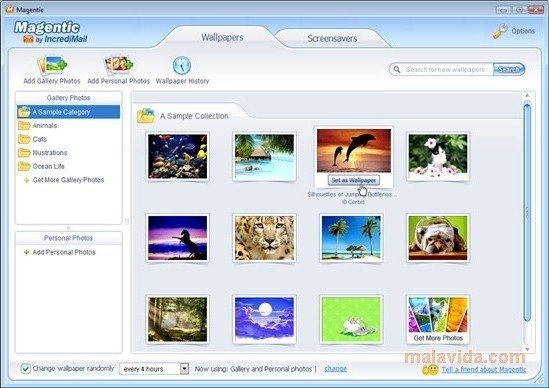This screenshot has height=388, width=549.
Task: Click Get More Gallery Photos link
Action: [x=68, y=180]
